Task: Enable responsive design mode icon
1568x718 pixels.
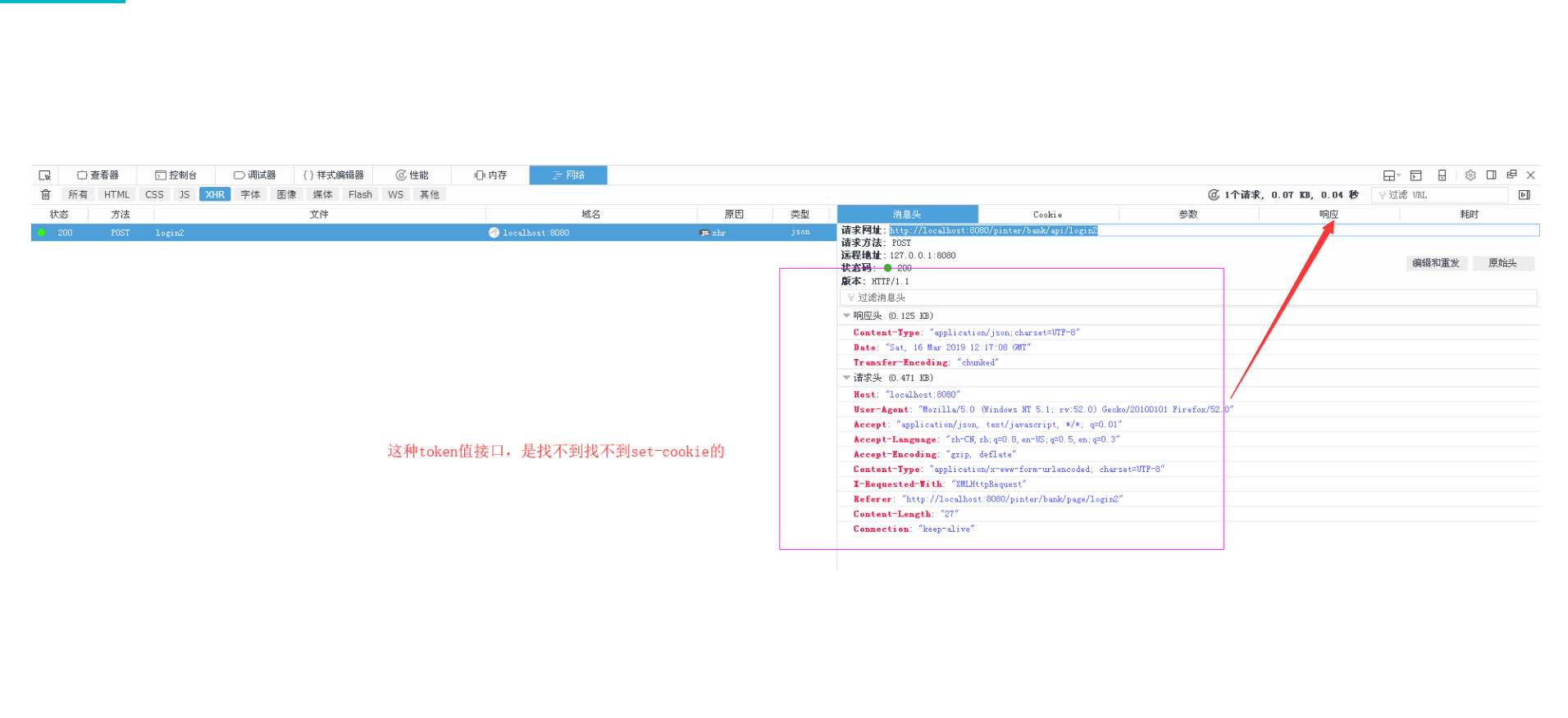Action: coord(1442,175)
